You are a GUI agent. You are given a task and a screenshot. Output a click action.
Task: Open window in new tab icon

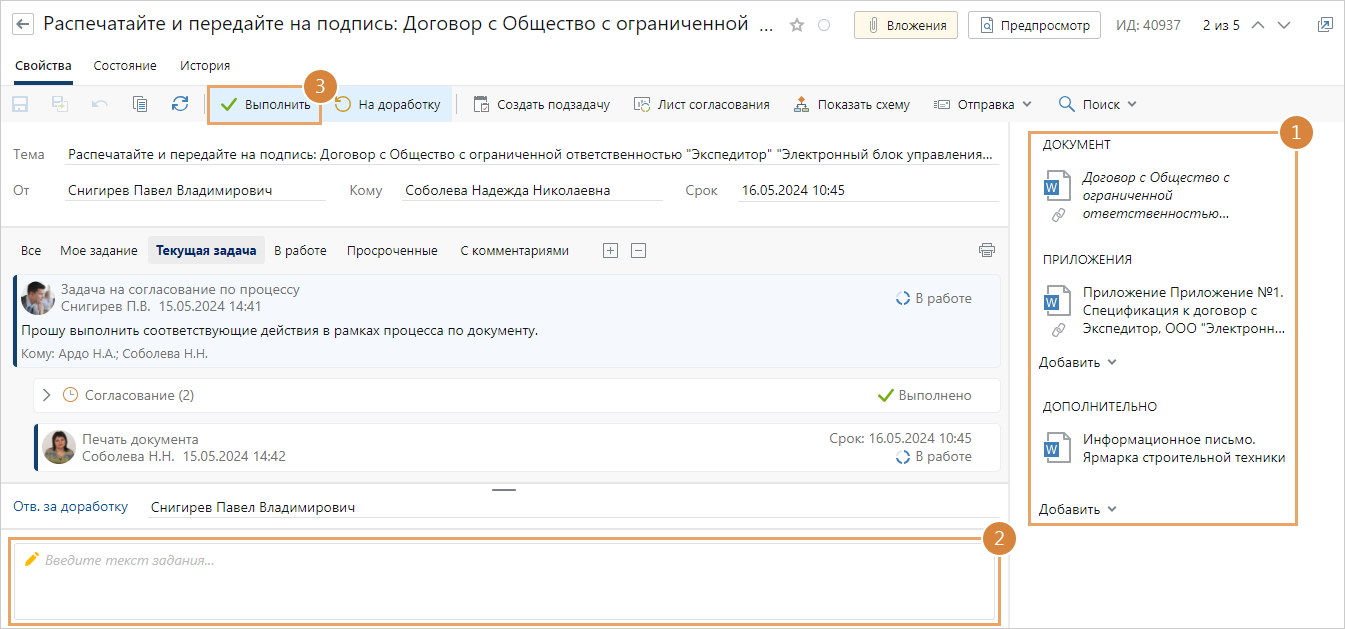pyautogui.click(x=1325, y=25)
